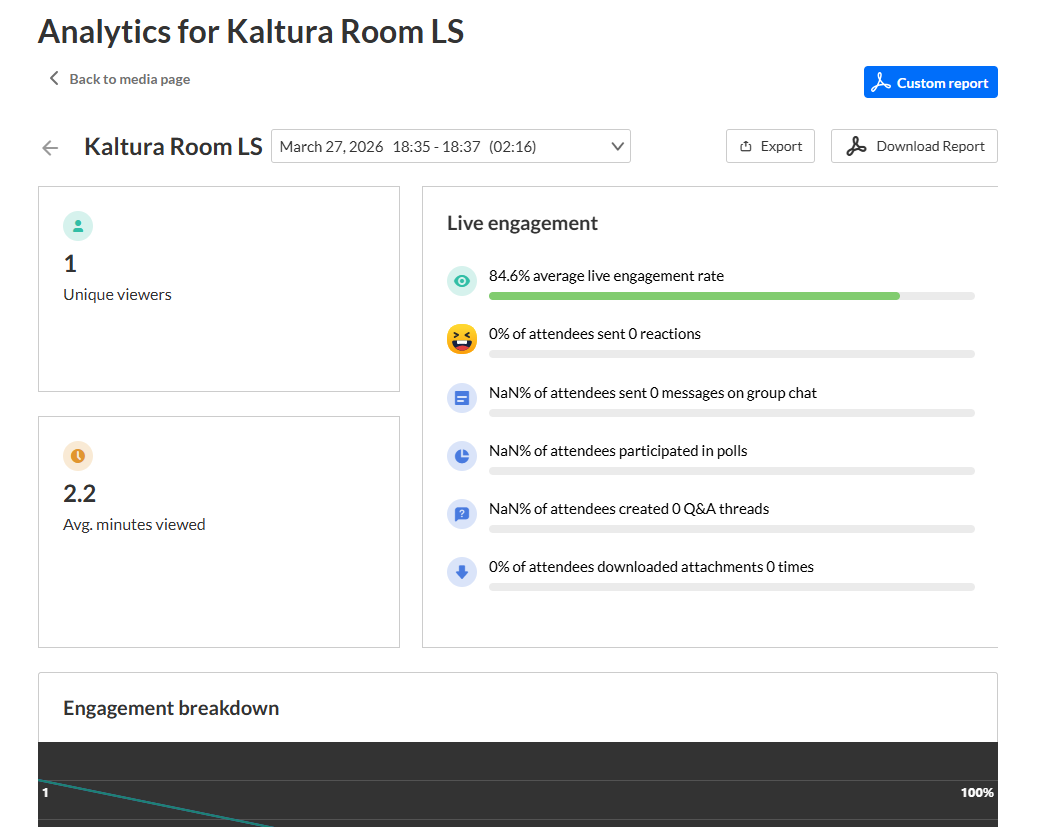Expand the dropdown chevron next to 02:16
The image size is (1059, 827).
617,147
